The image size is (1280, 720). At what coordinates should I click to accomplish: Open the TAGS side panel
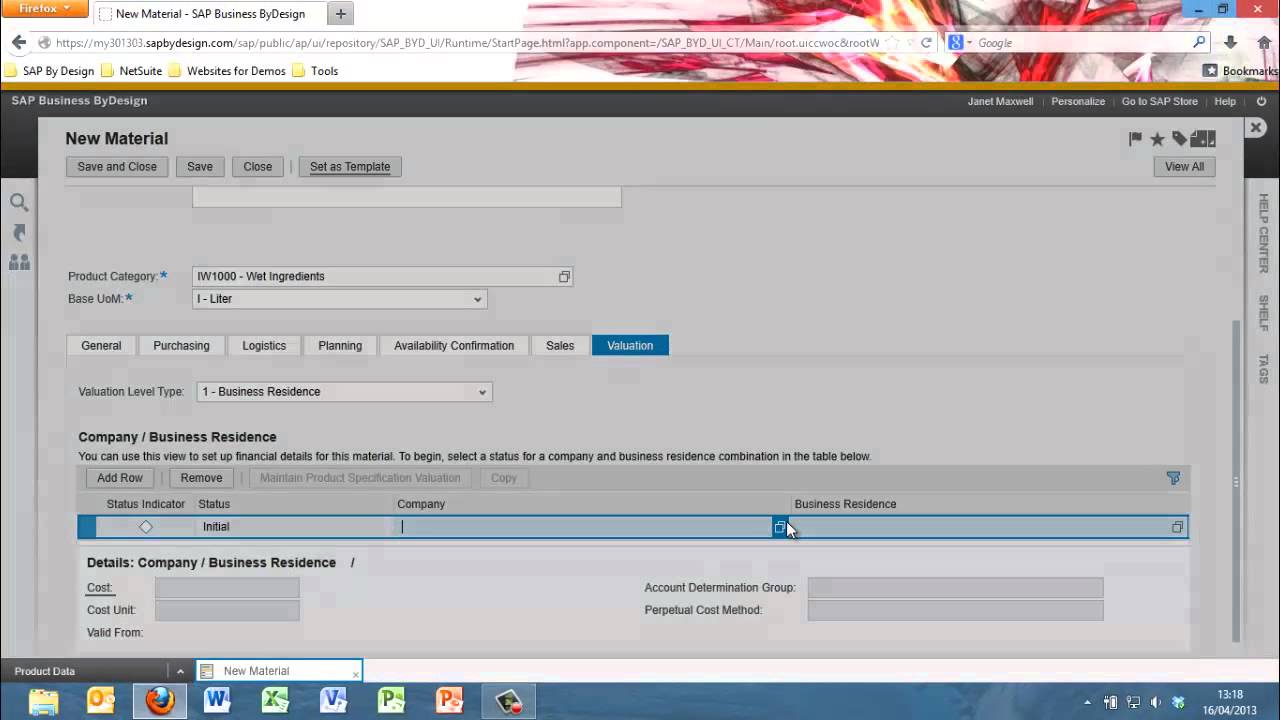point(1263,369)
